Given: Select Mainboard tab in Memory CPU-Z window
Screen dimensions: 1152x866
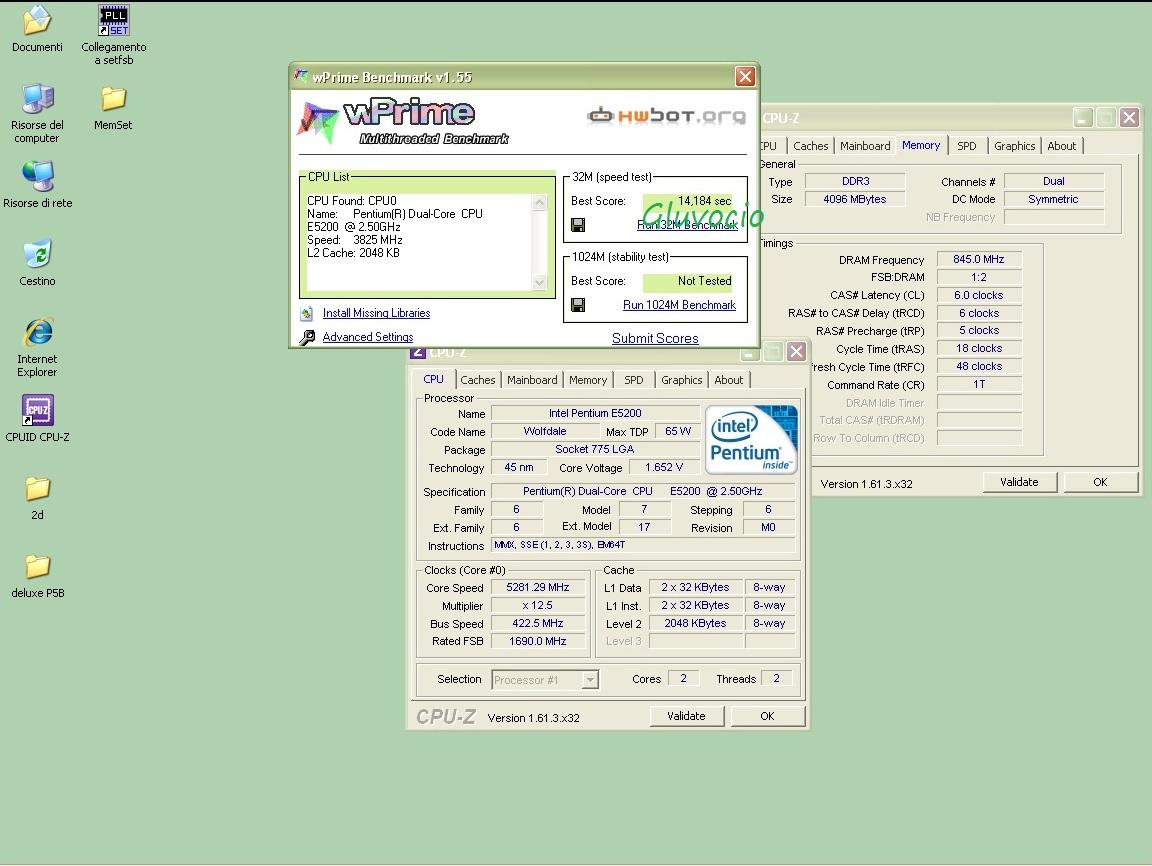Looking at the screenshot, I should point(865,146).
